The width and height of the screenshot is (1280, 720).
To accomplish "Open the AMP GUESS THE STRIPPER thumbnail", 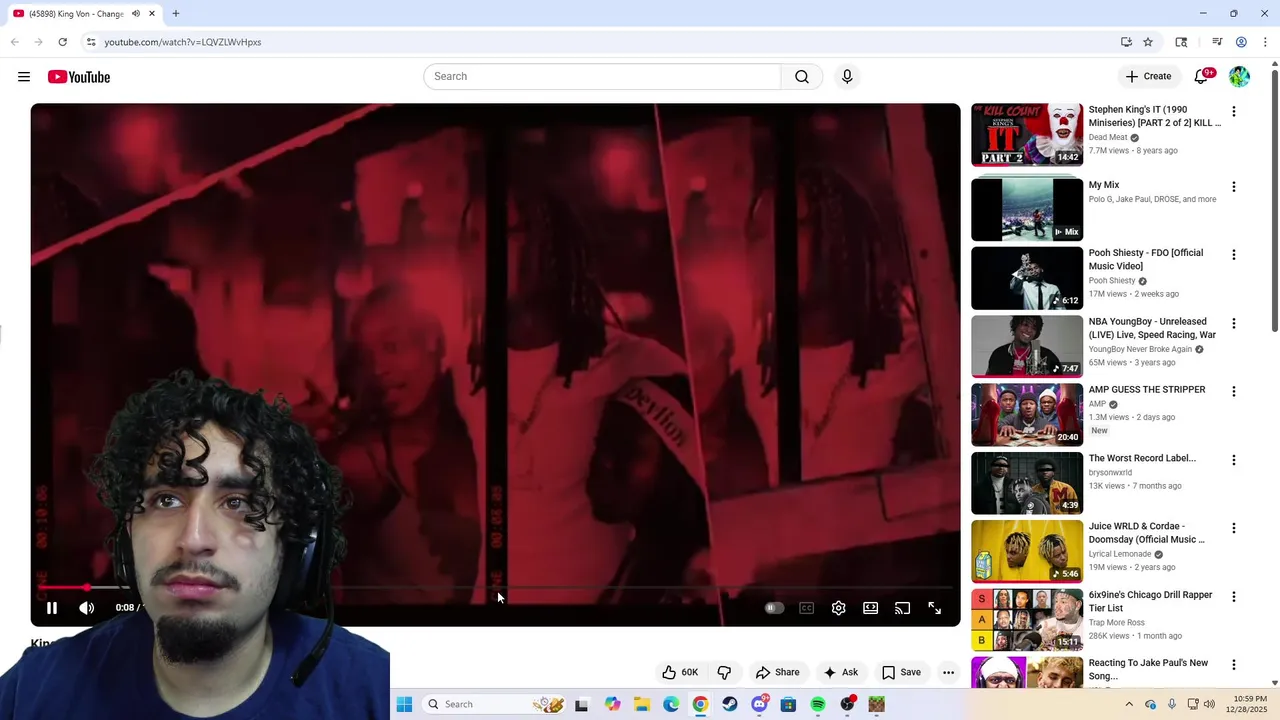I will [1027, 414].
